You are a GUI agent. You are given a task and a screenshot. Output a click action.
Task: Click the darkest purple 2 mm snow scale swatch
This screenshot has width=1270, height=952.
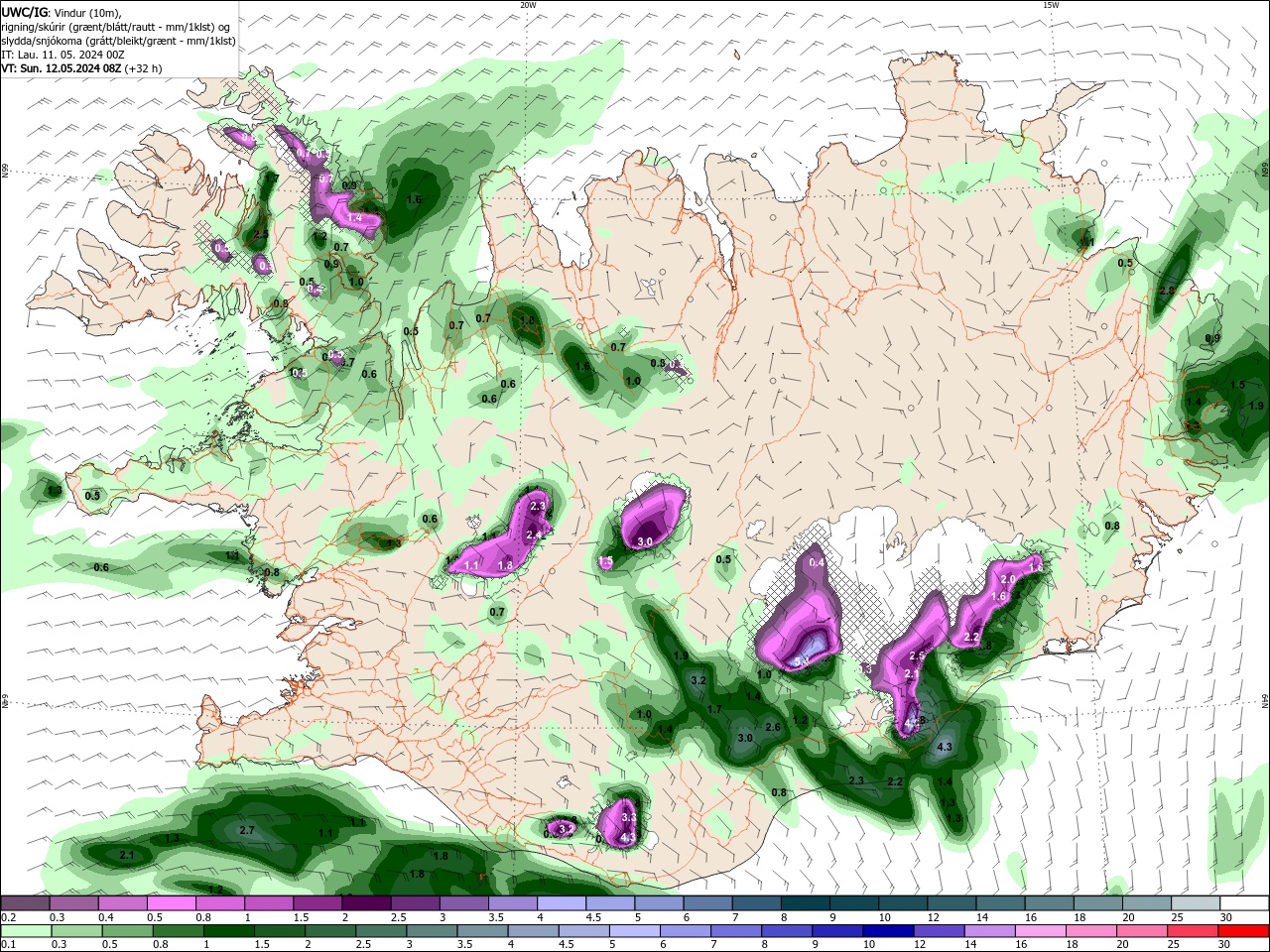(x=366, y=903)
